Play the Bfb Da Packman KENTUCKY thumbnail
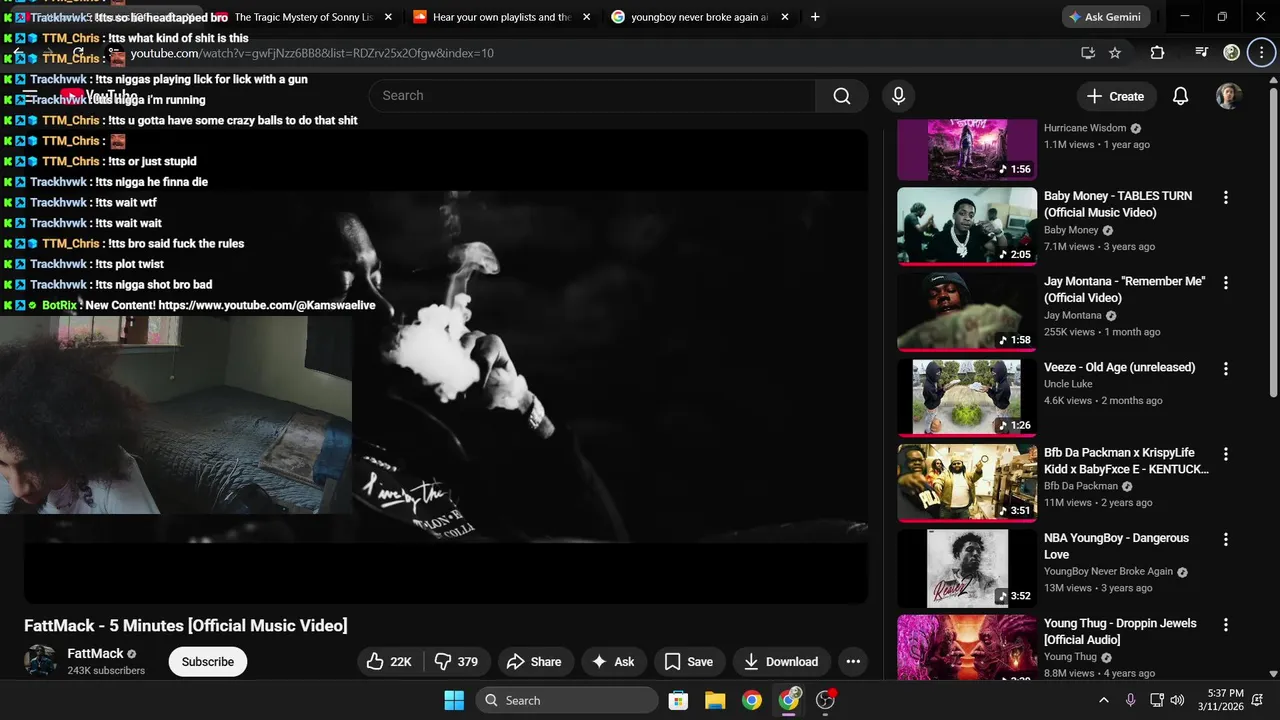Viewport: 1280px width, 720px height. pos(967,483)
